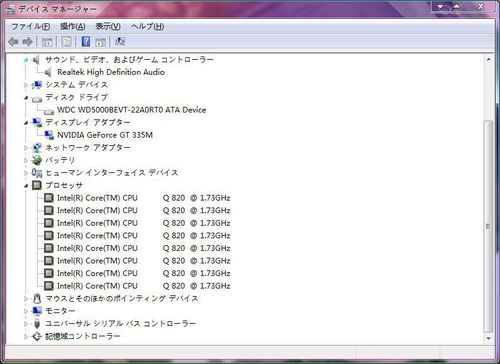
Task: Close the Device Manager window
Action: point(481,7)
